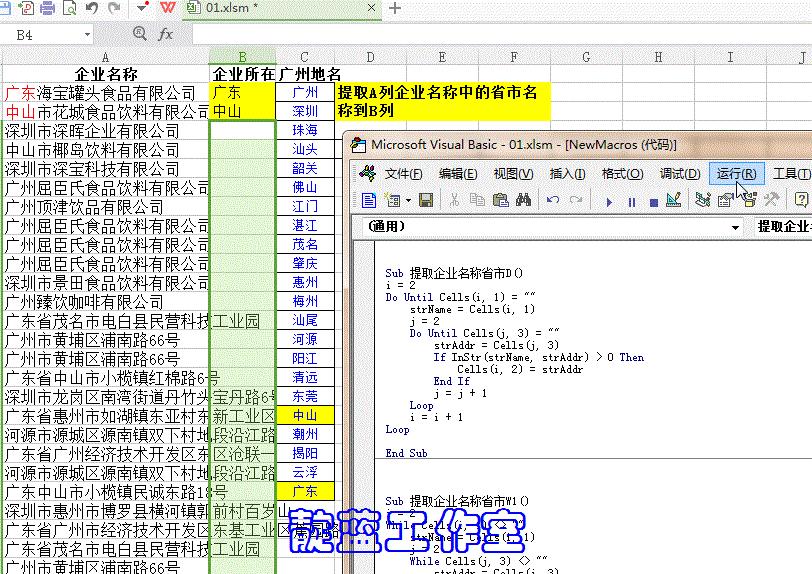Open Properties Window icon in VBA toolbar

click(x=726, y=200)
